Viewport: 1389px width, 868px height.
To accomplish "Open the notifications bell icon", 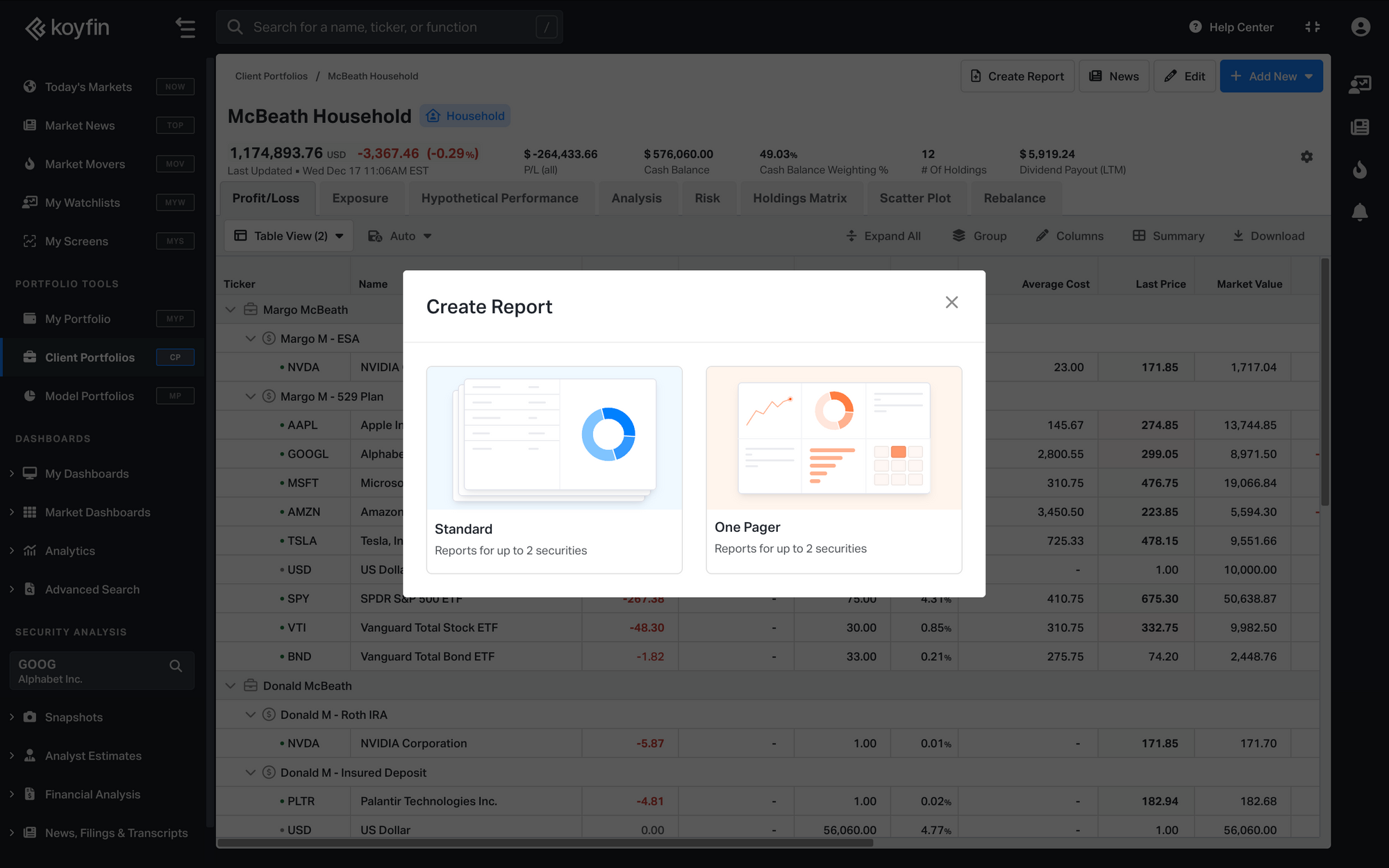I will [x=1359, y=212].
